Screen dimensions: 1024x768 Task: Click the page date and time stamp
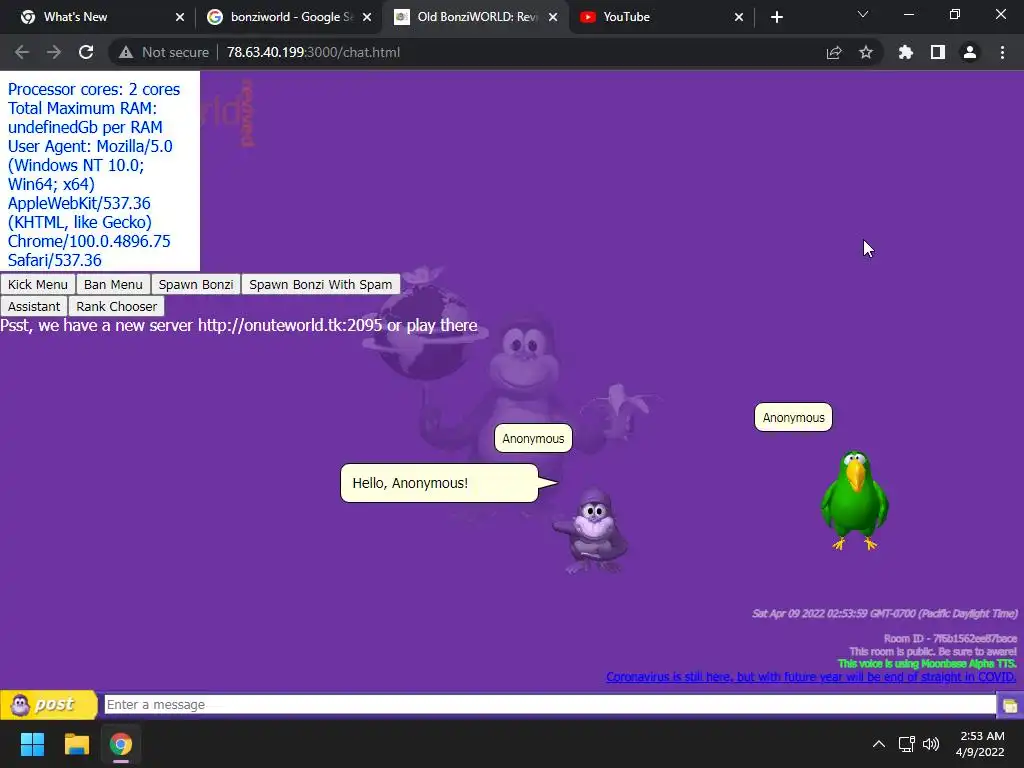tap(885, 613)
